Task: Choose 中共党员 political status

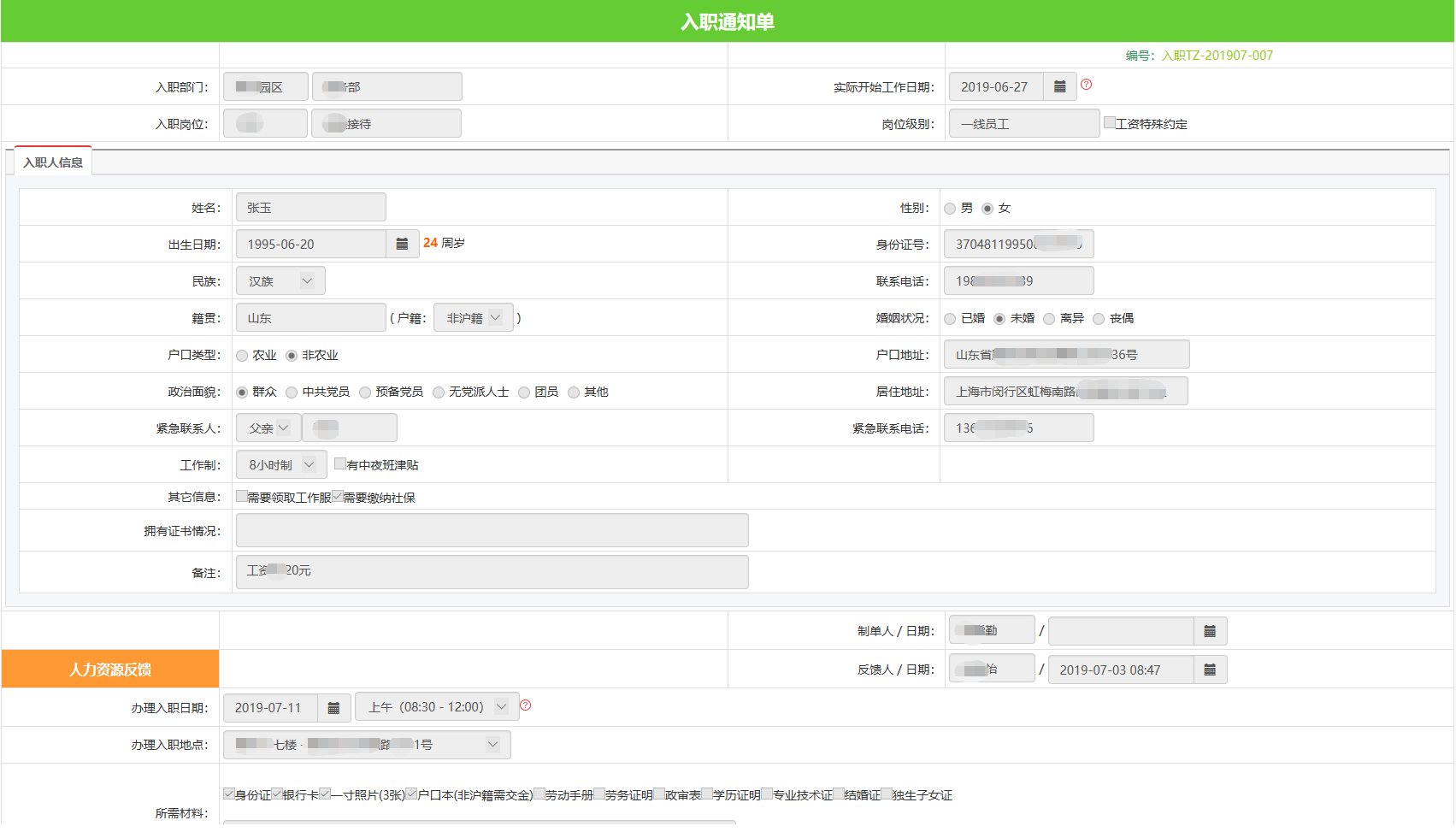Action: pos(292,392)
